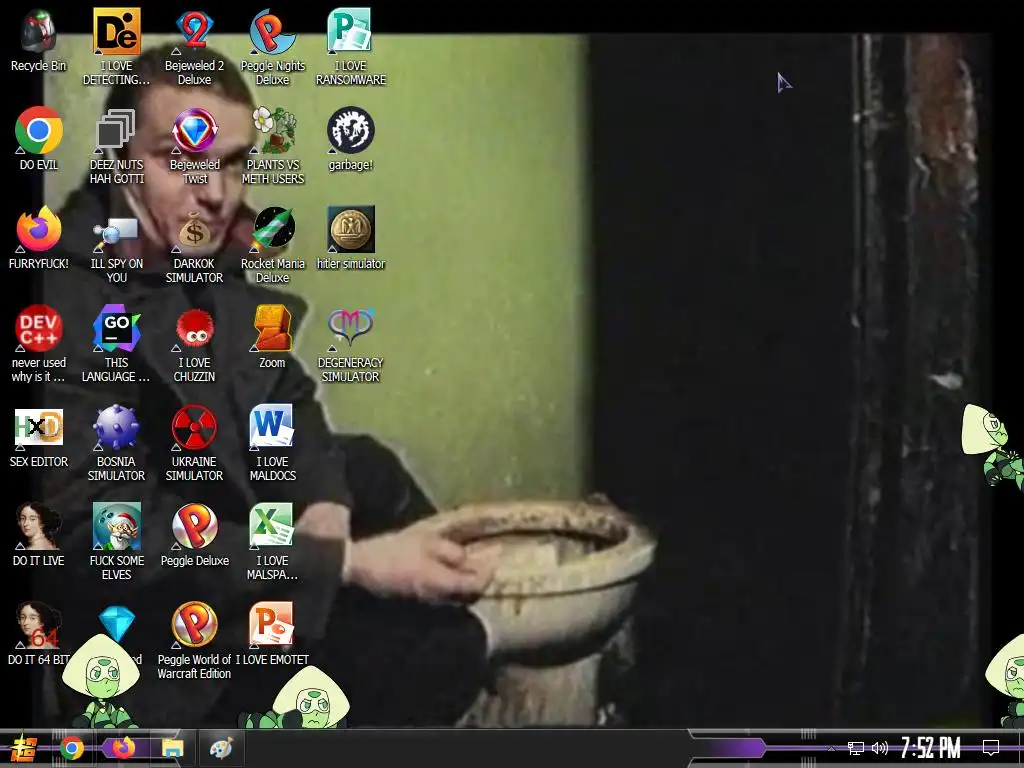Select the DO IT 64 BIT shortcut
This screenshot has width=1024, height=768.
click(39, 633)
